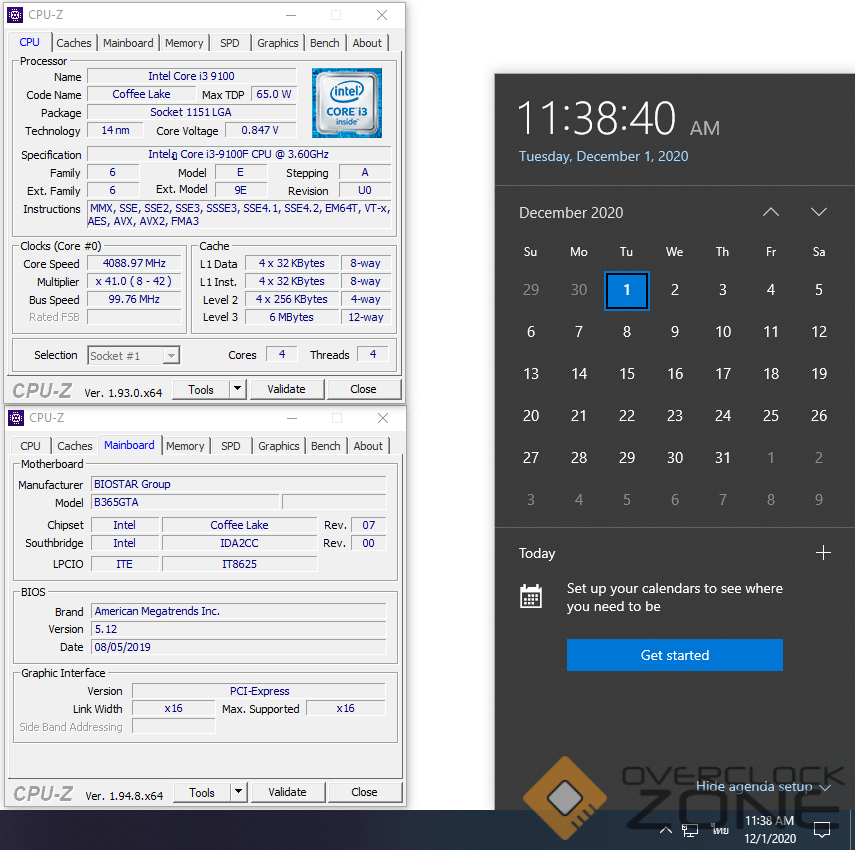This screenshot has width=855, height=850.
Task: Click Validate in the upper CPU-Z window
Action: (x=286, y=389)
